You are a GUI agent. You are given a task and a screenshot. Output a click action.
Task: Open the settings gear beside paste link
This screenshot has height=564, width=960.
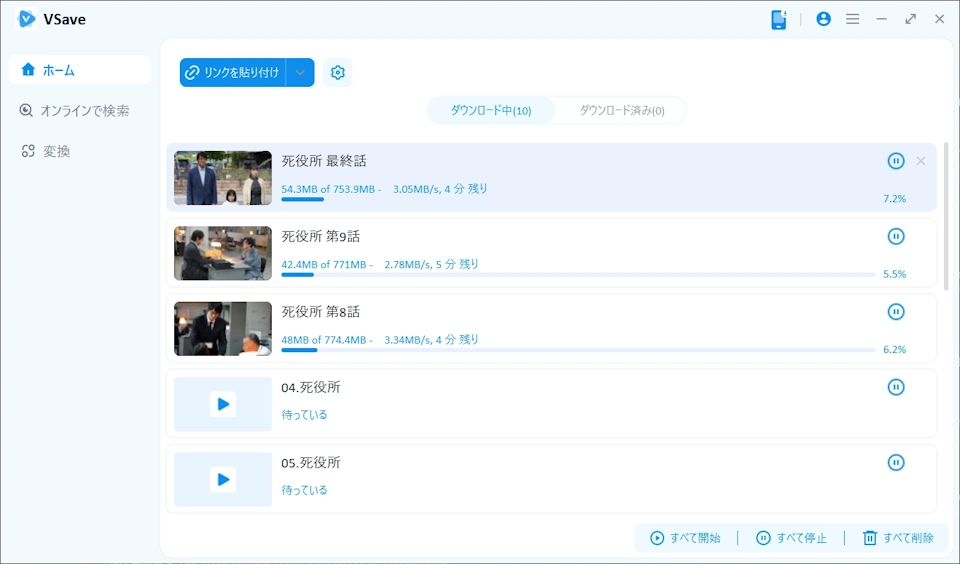[338, 73]
